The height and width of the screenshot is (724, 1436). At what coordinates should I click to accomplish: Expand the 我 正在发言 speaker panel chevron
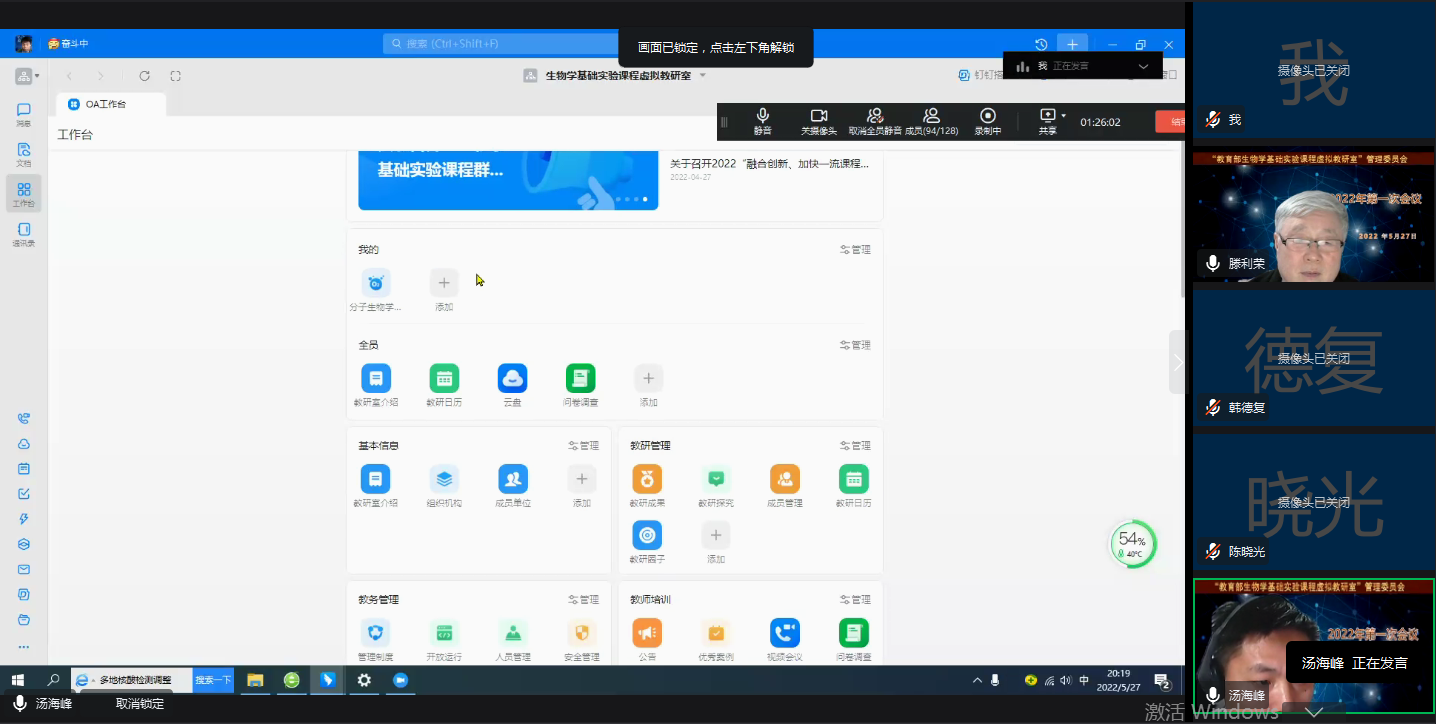pyautogui.click(x=1143, y=66)
